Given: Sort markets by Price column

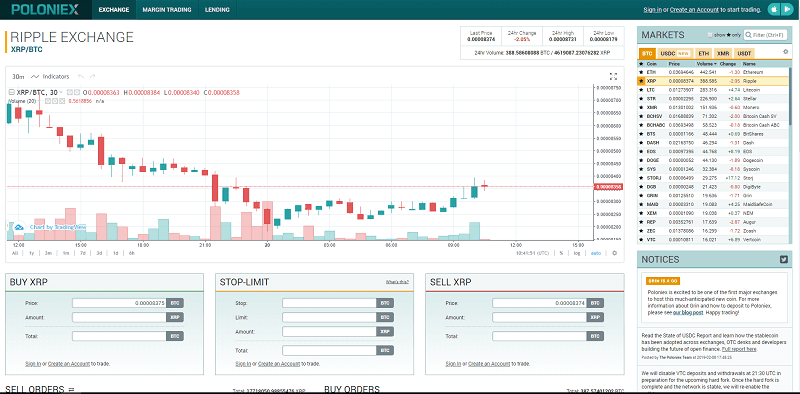Looking at the screenshot, I should (674, 64).
